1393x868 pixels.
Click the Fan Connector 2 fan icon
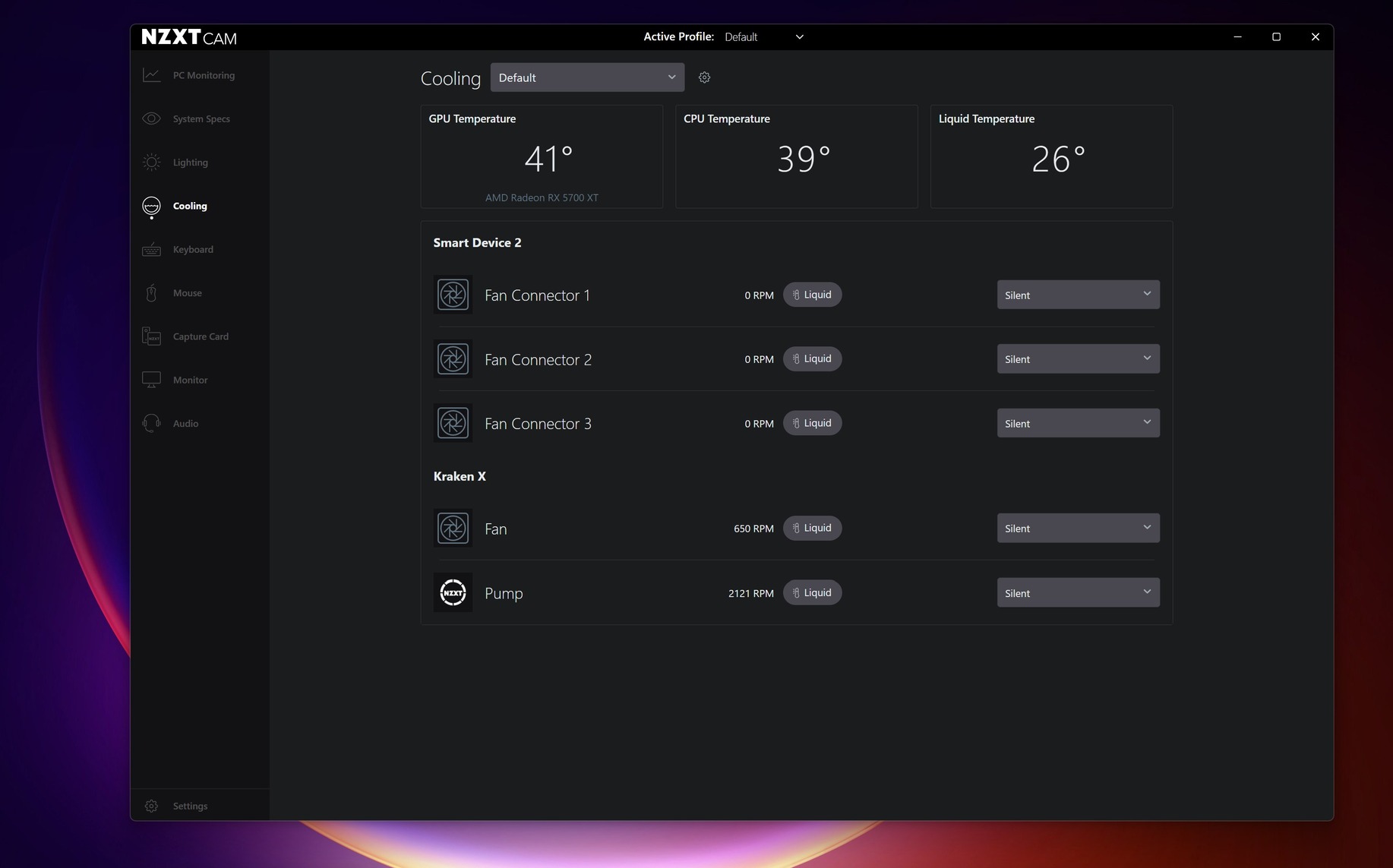tap(453, 359)
